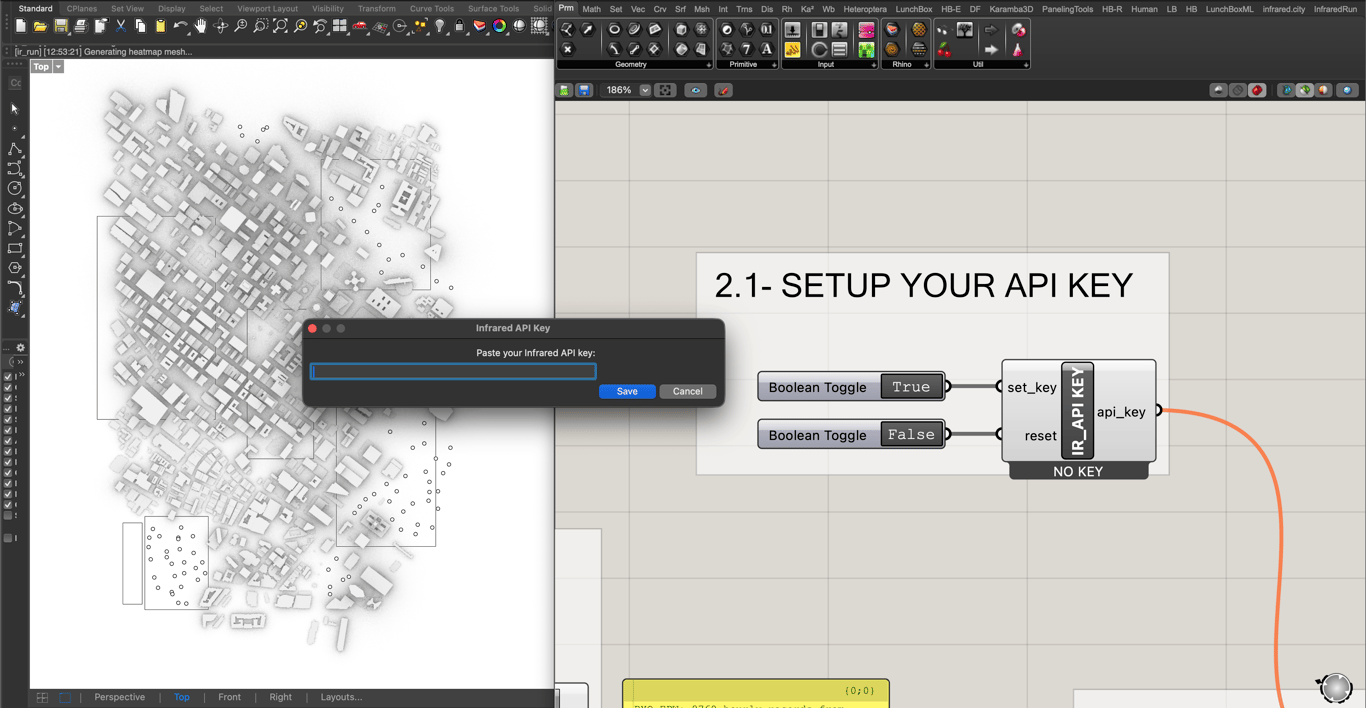
Task: Open the infrared.city component tab
Action: 1284,9
